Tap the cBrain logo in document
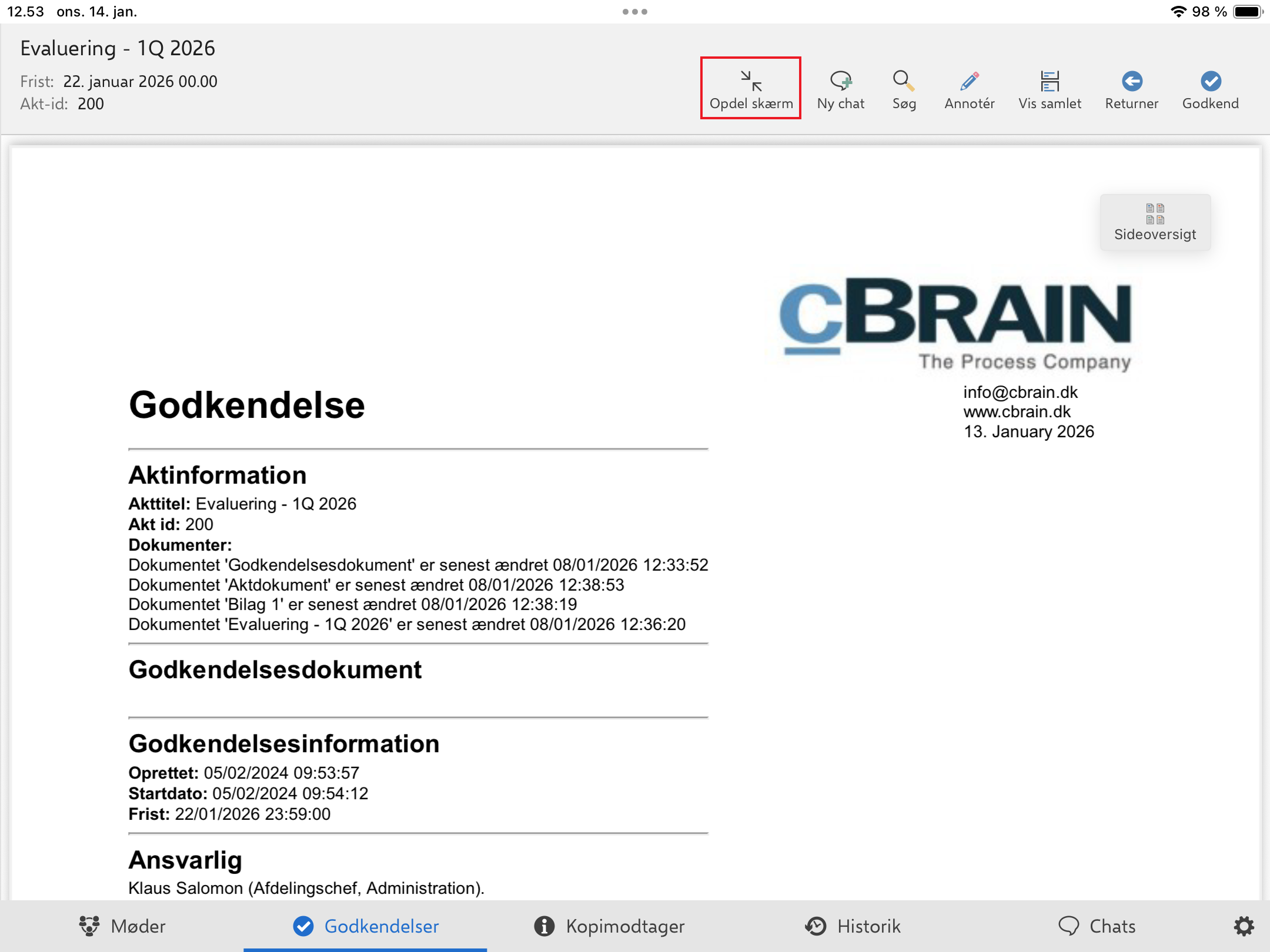This screenshot has width=1270, height=952. [955, 324]
